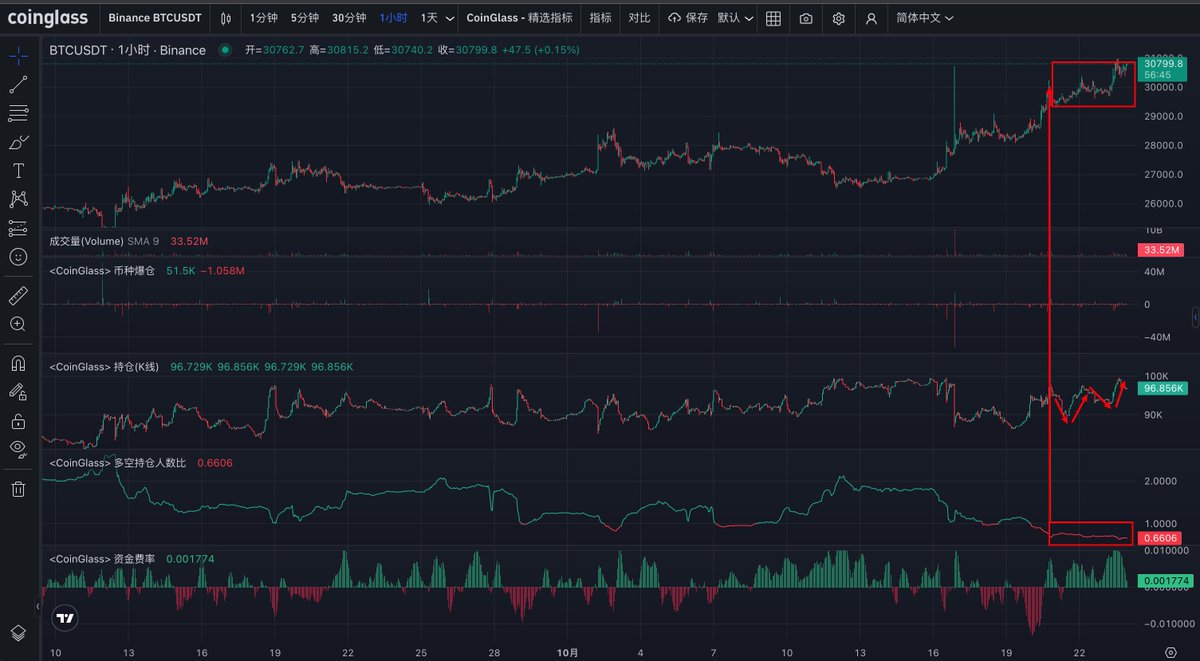The width and height of the screenshot is (1200, 661).
Task: Click the 96.856K open interest axis label
Action: point(1163,388)
